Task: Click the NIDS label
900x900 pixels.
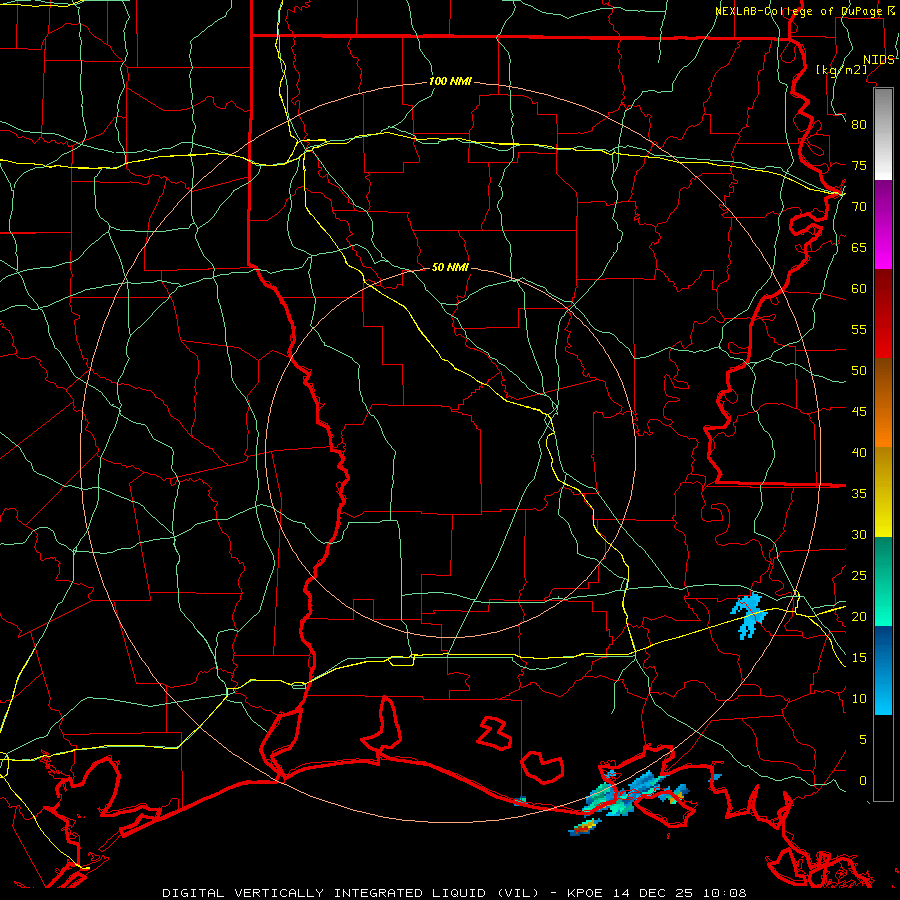Action: [879, 60]
